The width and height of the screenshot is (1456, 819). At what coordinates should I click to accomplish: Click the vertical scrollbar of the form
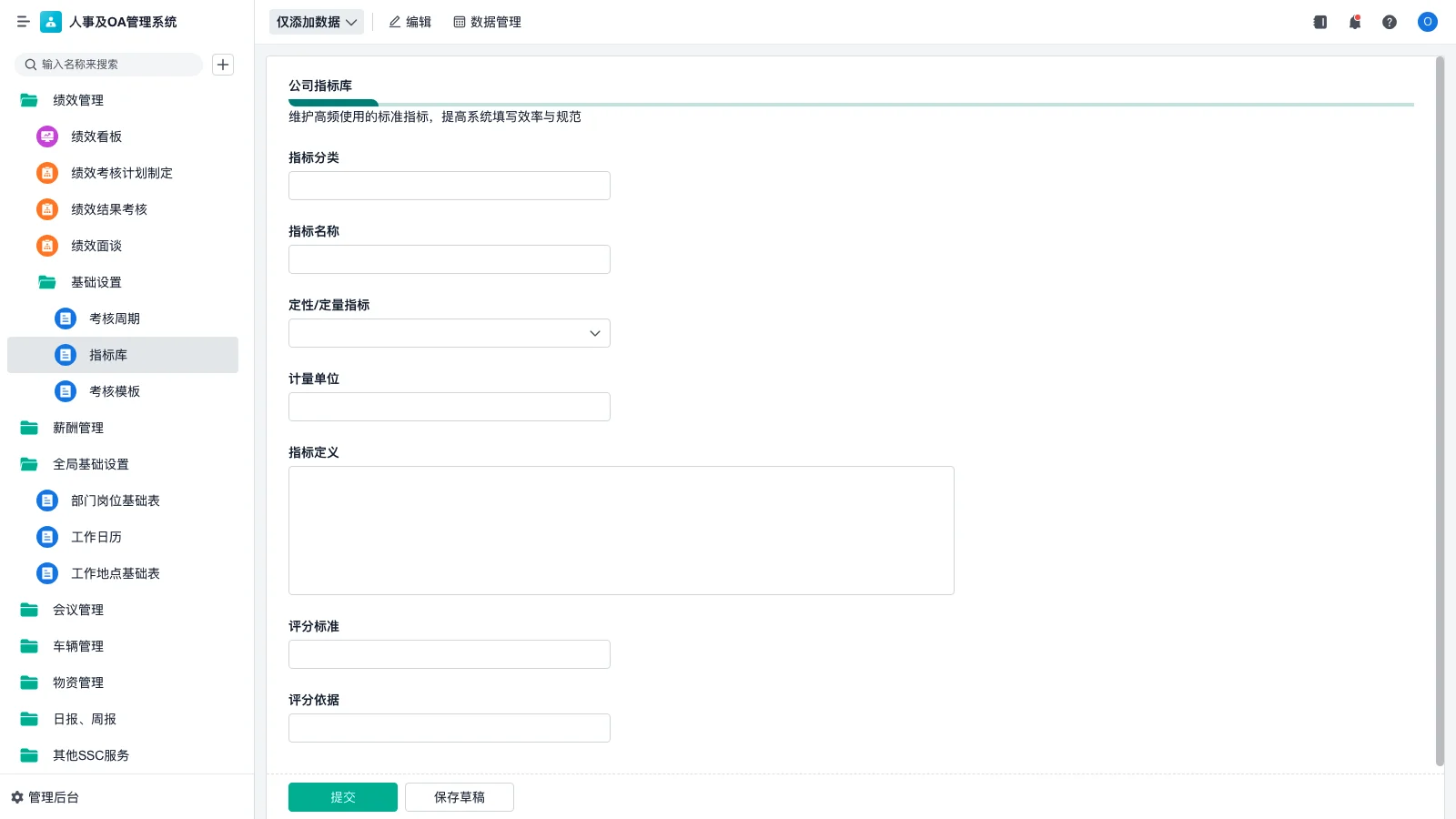(x=1440, y=409)
